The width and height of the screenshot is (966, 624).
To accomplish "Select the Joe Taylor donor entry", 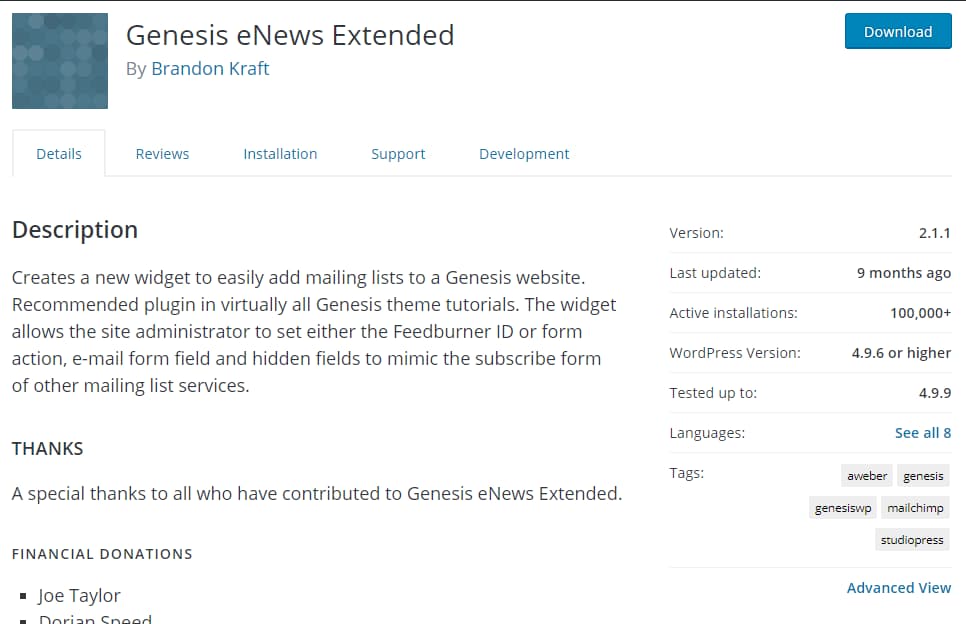I will click(79, 595).
